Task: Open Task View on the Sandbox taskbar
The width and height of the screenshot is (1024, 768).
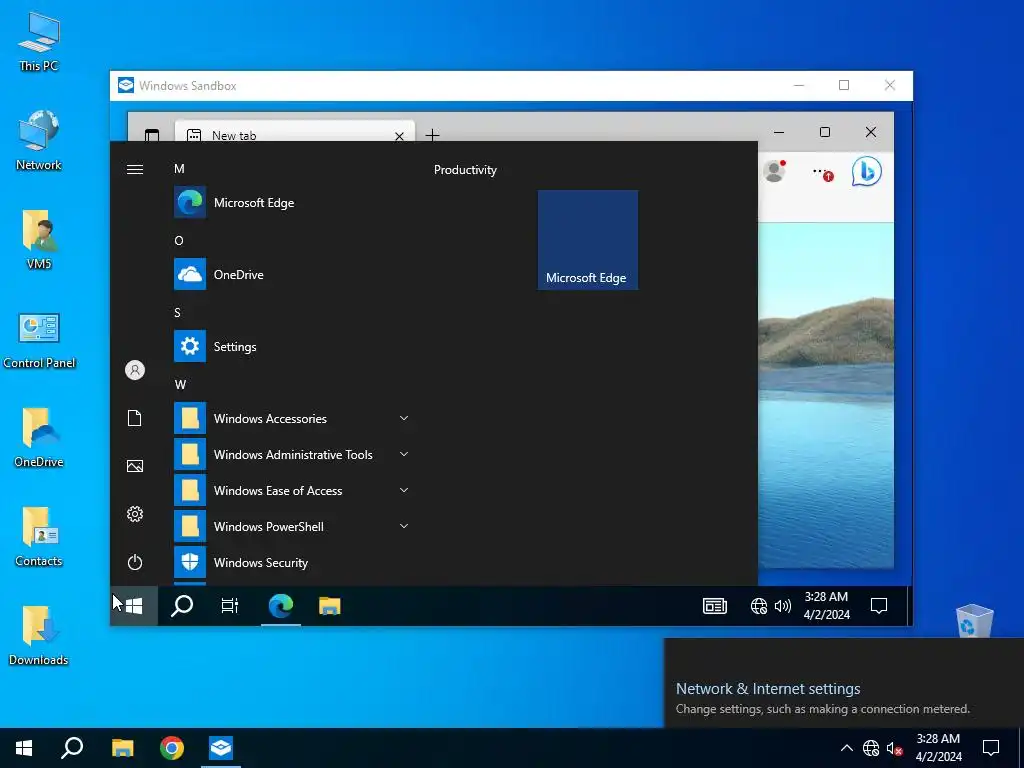Action: [x=230, y=606]
